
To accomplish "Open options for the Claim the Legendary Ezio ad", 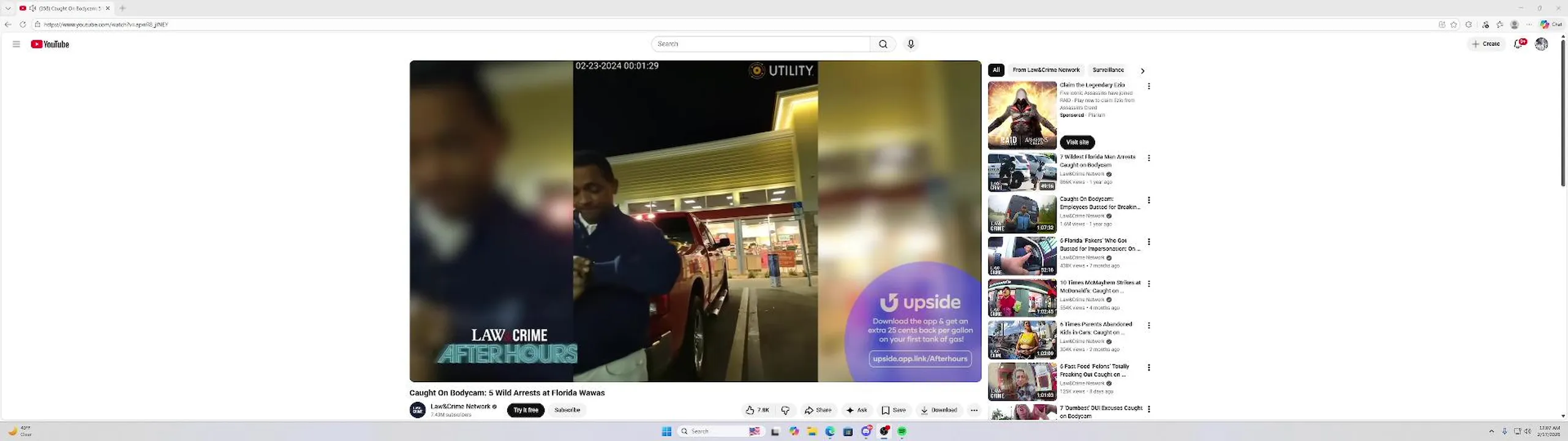I will point(1148,86).
